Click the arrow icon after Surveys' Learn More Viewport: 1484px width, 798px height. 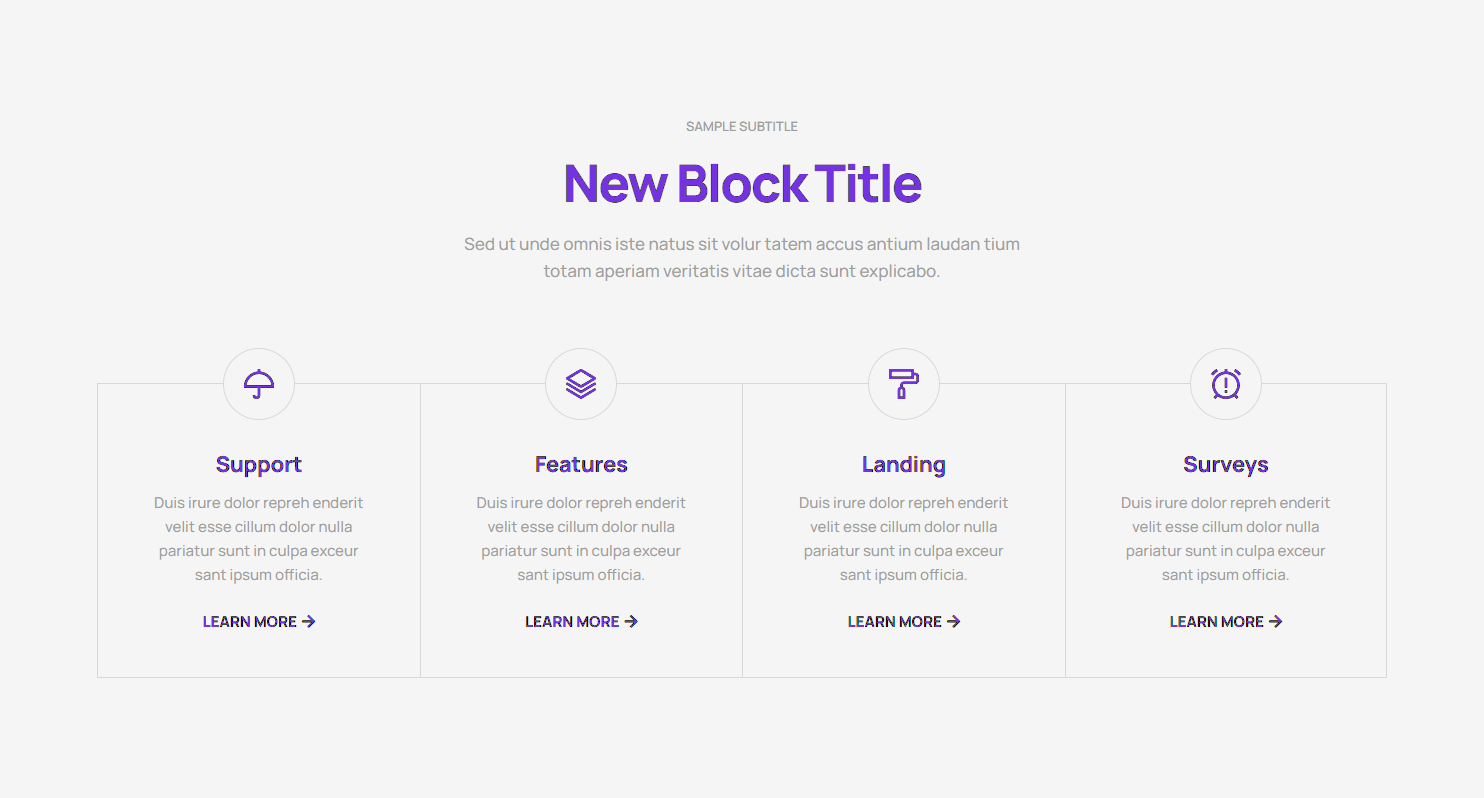click(x=1276, y=622)
